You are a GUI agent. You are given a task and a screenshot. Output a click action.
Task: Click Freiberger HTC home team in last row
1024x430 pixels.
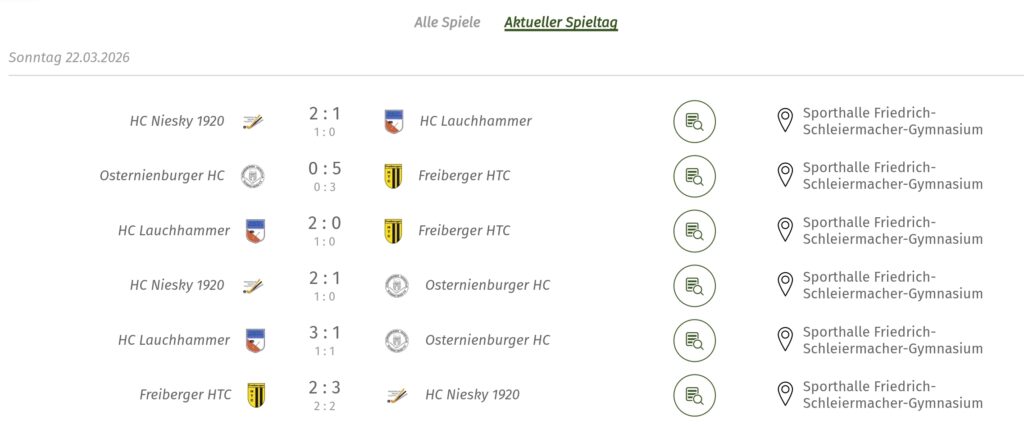point(185,395)
